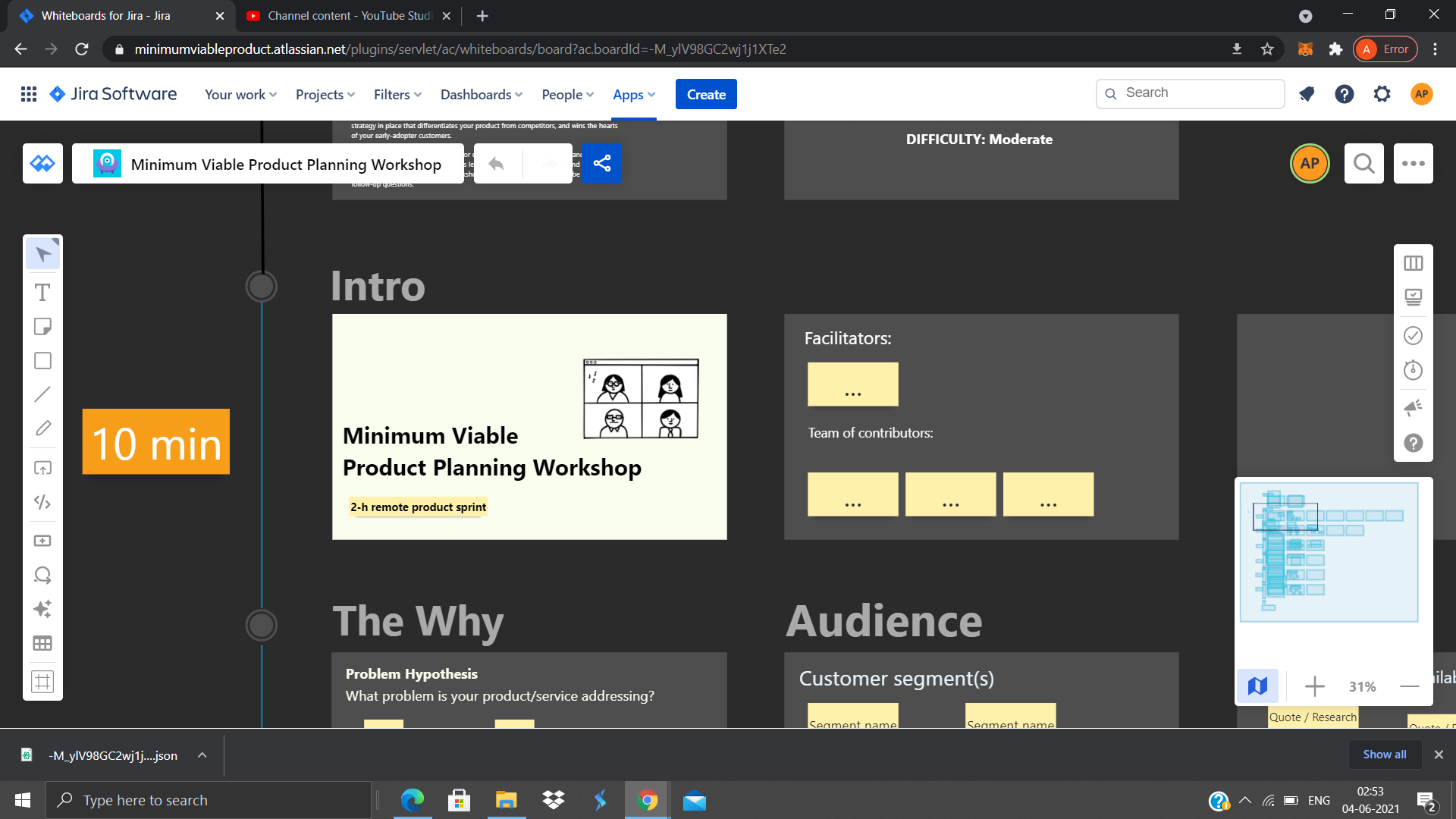Select the Rectangle shape tool

pos(42,361)
